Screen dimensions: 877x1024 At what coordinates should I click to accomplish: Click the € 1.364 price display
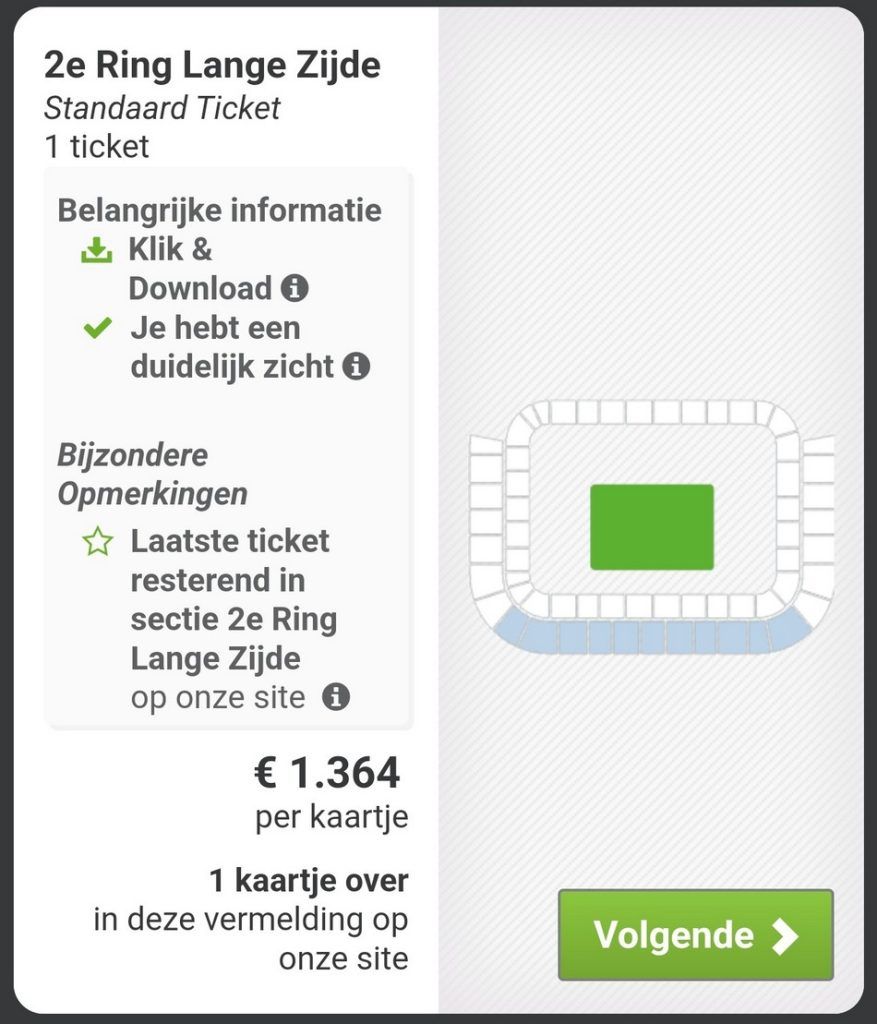click(328, 773)
